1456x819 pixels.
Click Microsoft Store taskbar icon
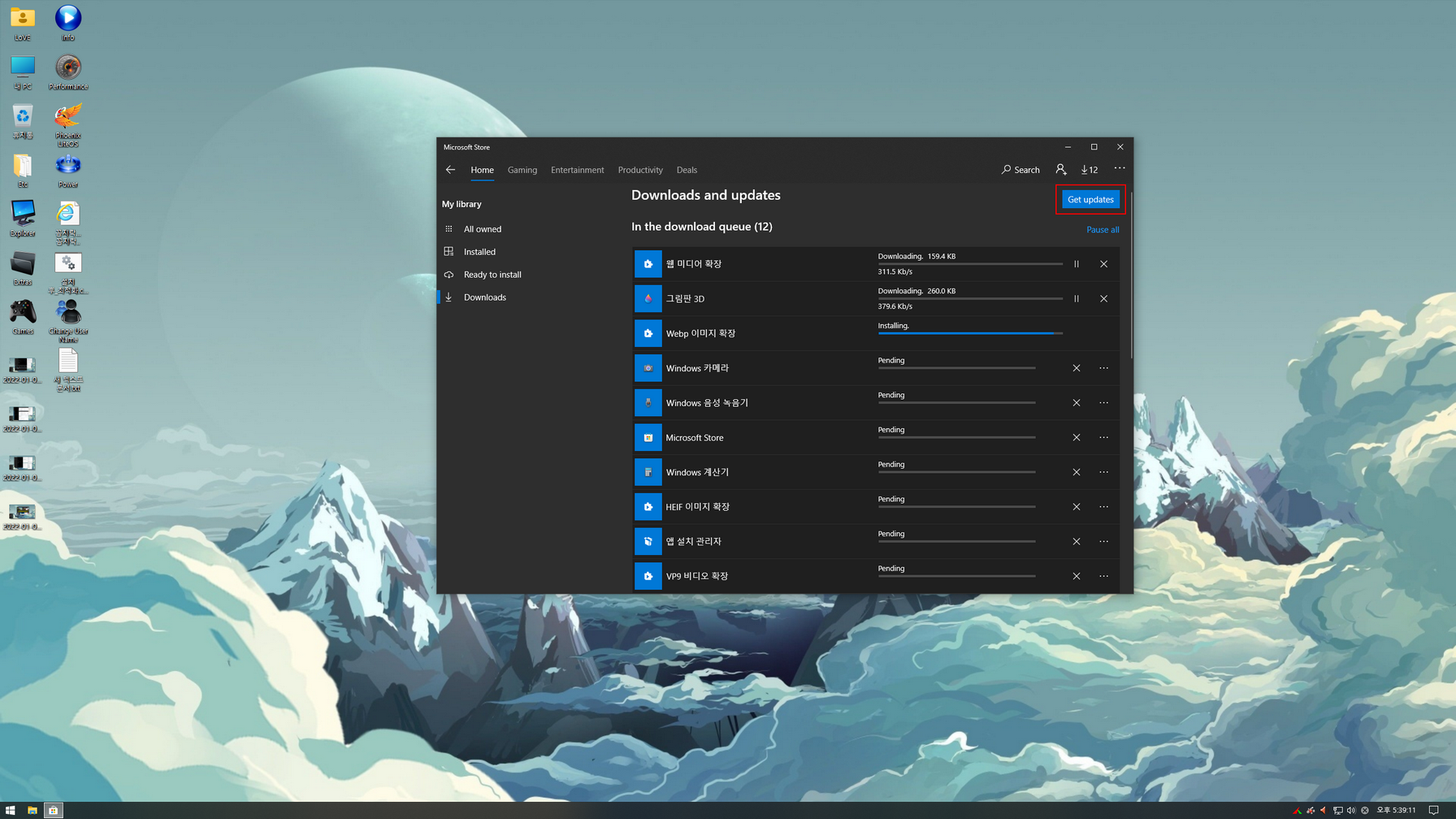54,810
